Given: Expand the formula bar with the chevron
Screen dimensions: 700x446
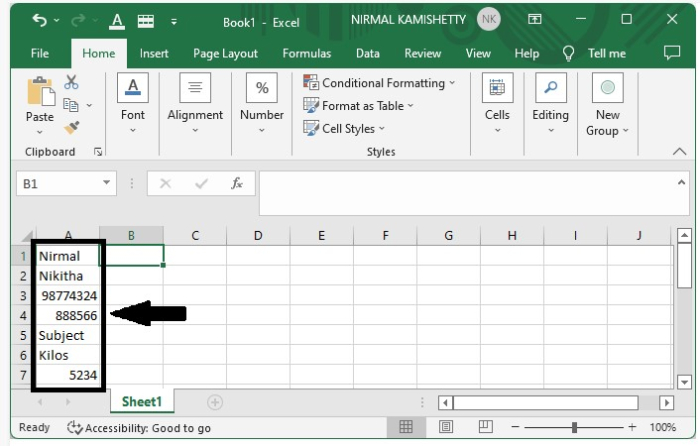Looking at the screenshot, I should 681,182.
